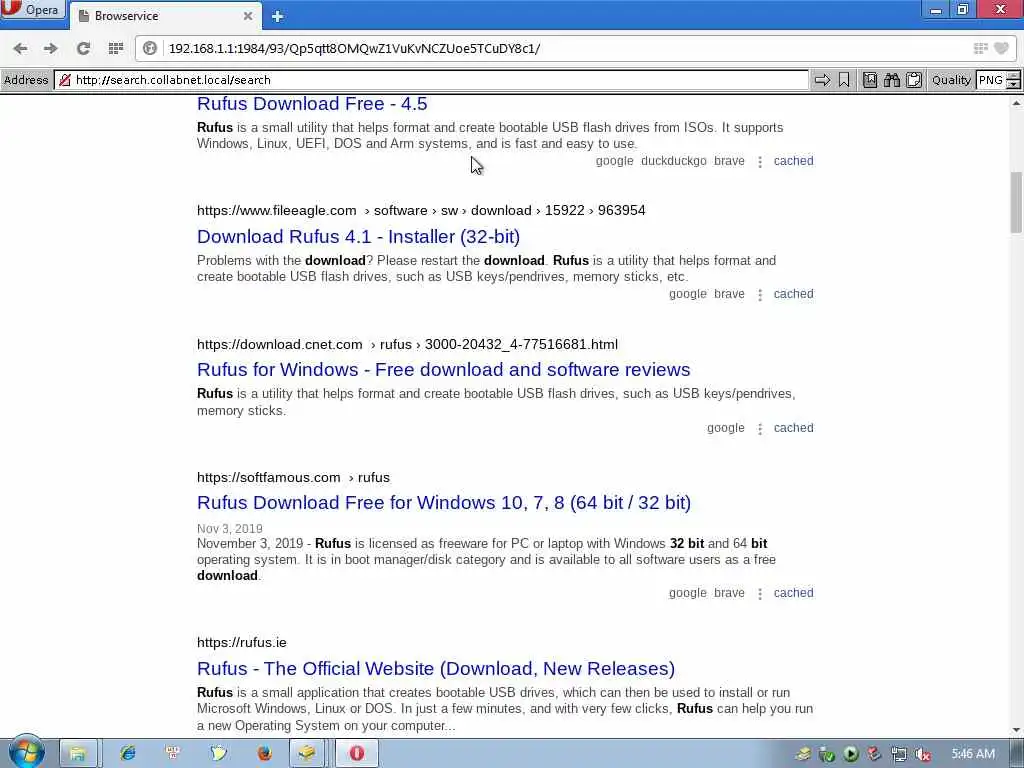This screenshot has width=1024, height=768.
Task: Go forward using Opera's forward arrow
Action: click(x=50, y=48)
